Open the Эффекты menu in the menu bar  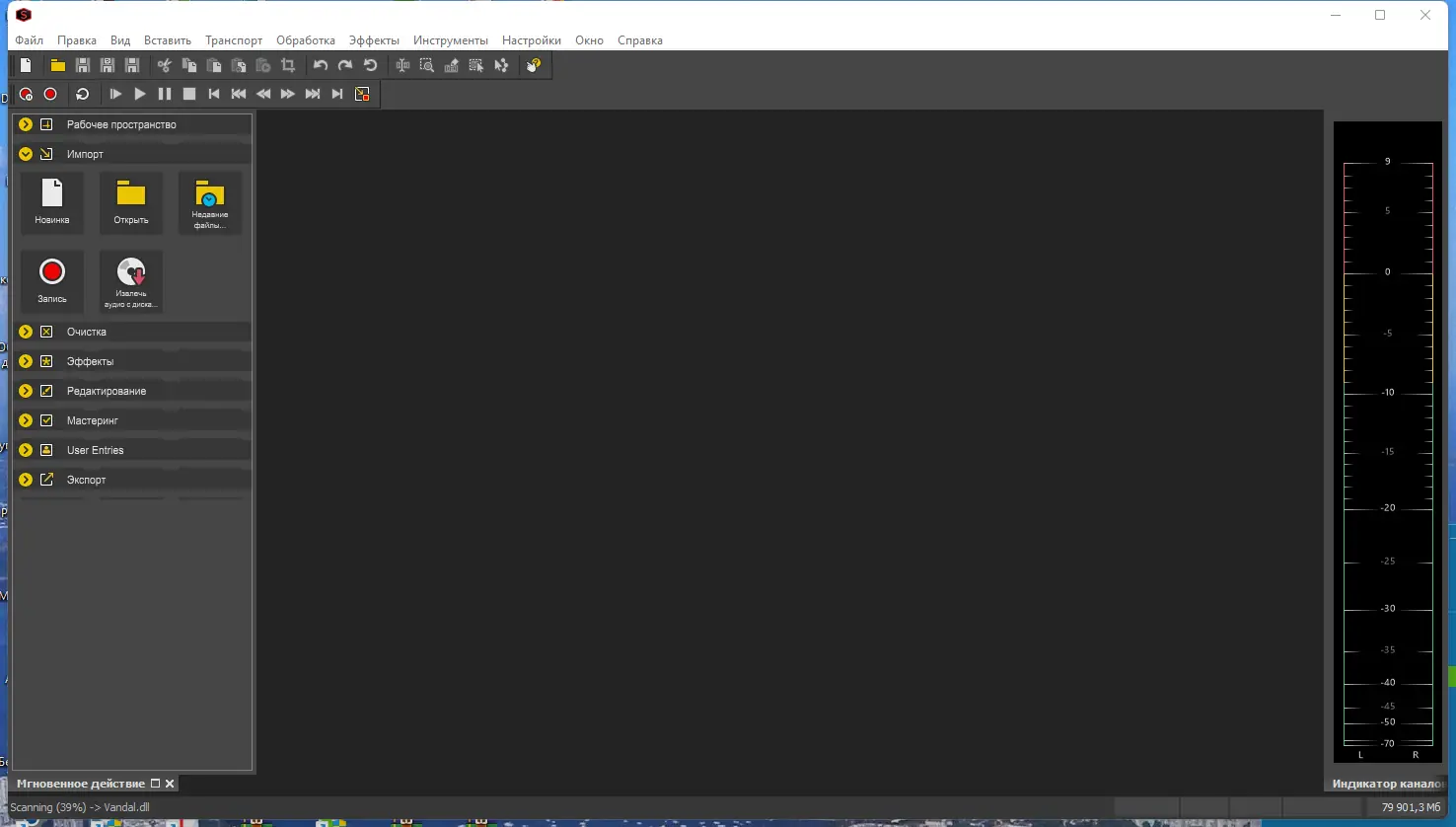(374, 40)
